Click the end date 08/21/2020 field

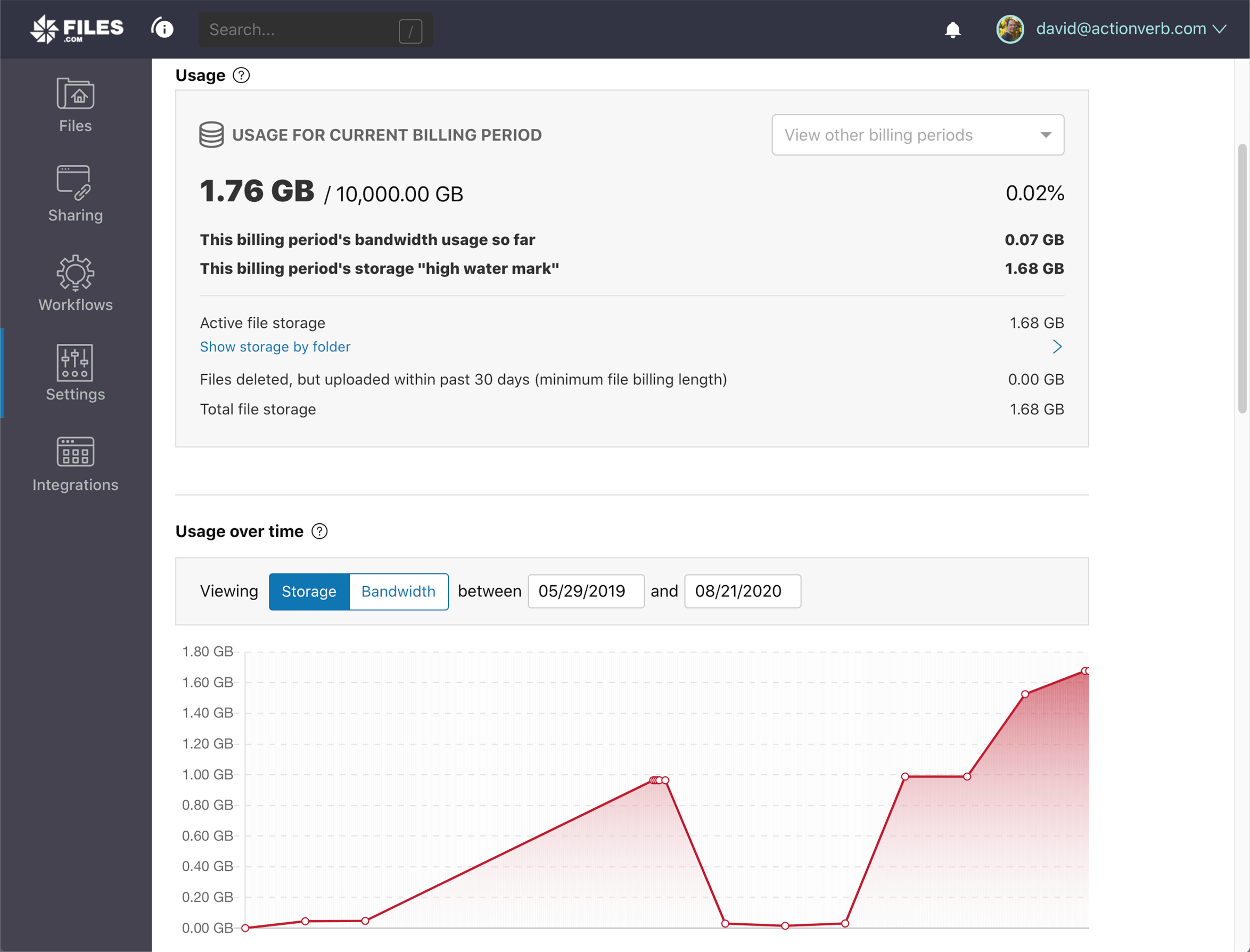742,592
